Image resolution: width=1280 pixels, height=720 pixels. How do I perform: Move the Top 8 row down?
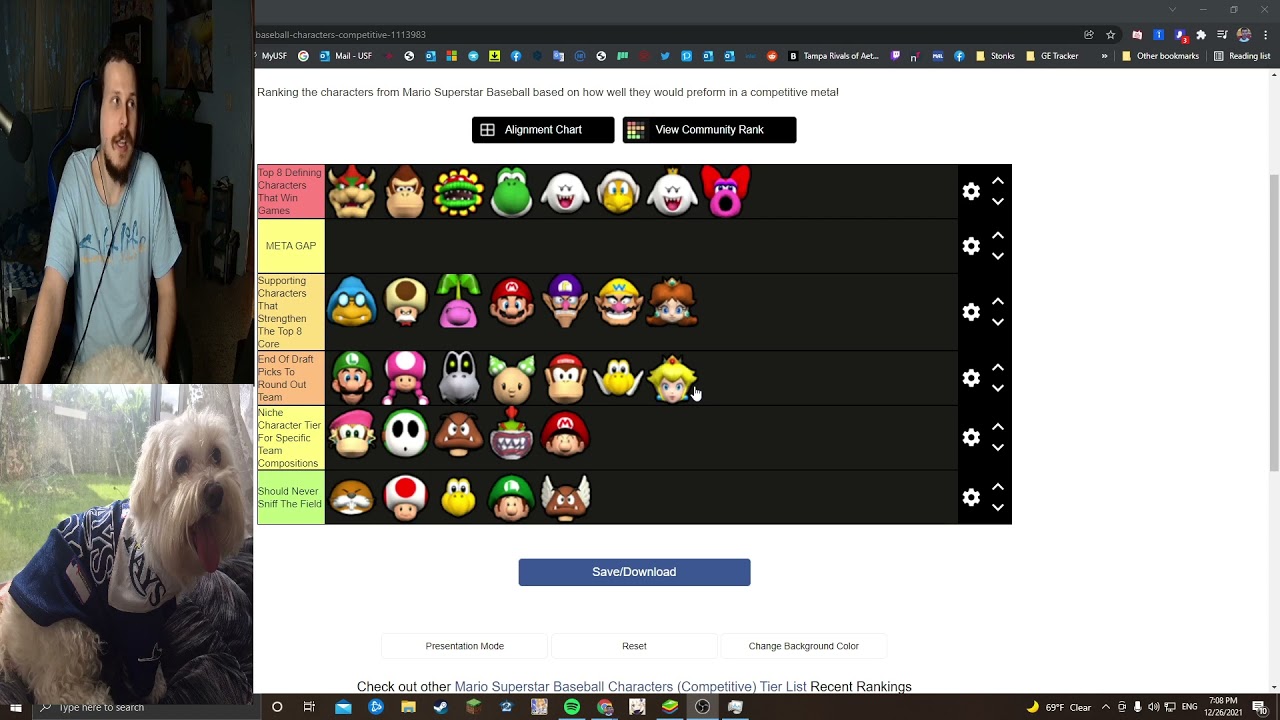[x=998, y=201]
